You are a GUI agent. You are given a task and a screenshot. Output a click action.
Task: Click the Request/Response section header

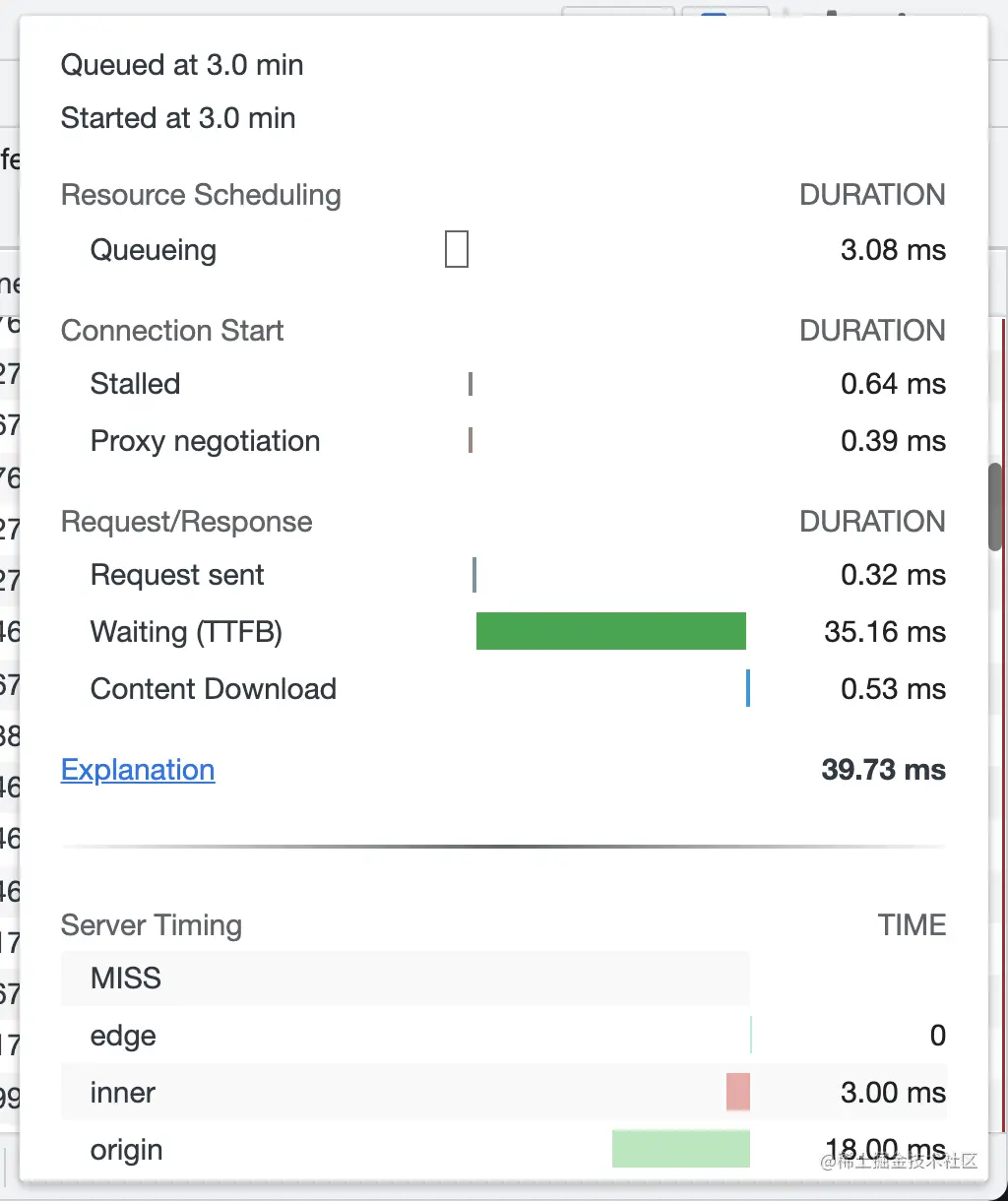tap(187, 522)
